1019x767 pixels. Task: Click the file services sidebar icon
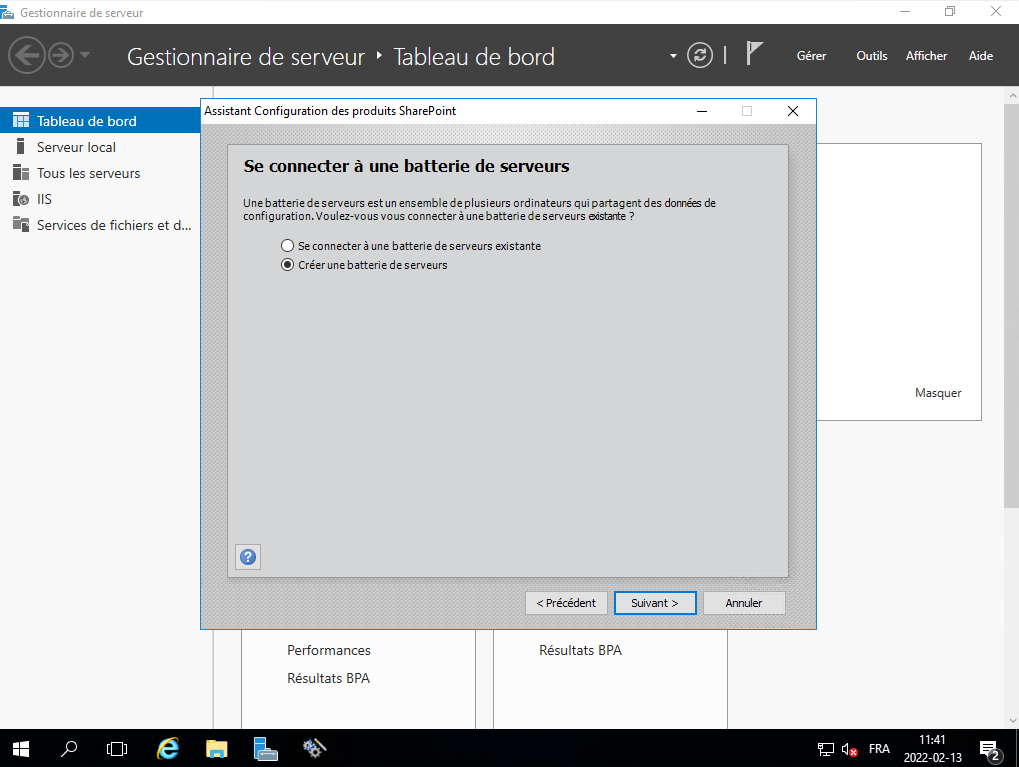tap(21, 224)
